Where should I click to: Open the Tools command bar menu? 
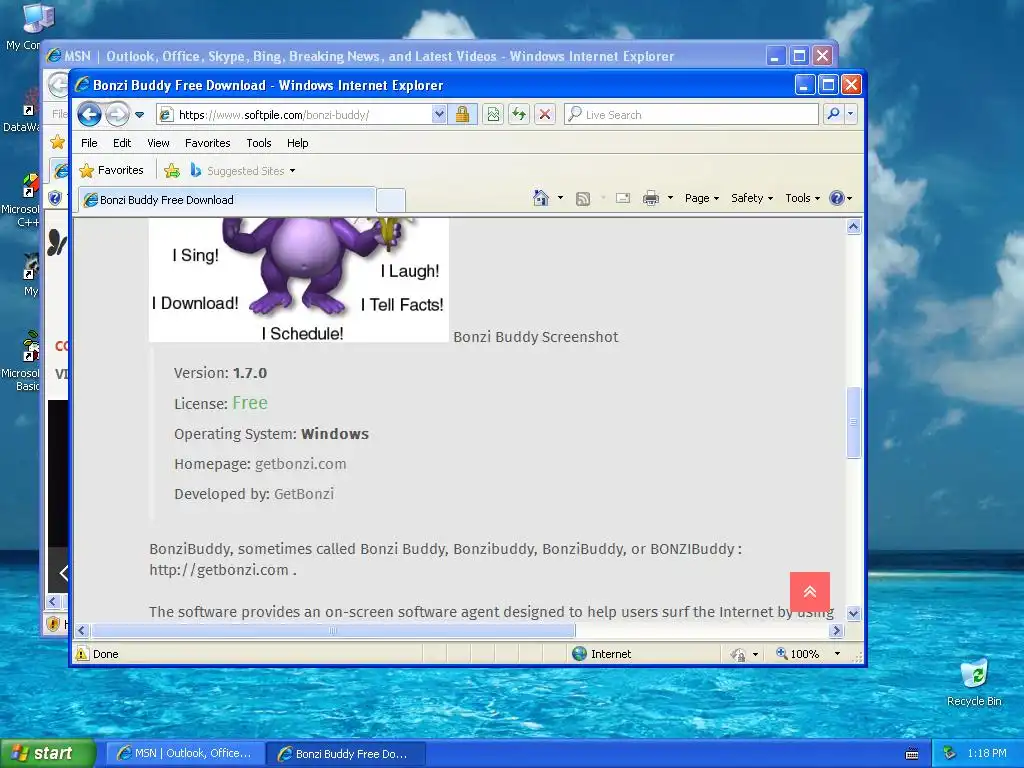click(802, 198)
